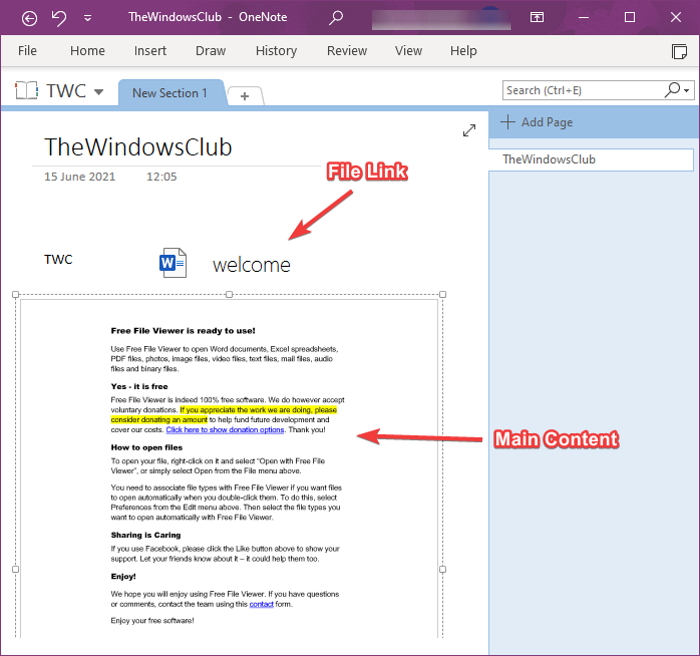Open the Draw tab

pyautogui.click(x=211, y=51)
